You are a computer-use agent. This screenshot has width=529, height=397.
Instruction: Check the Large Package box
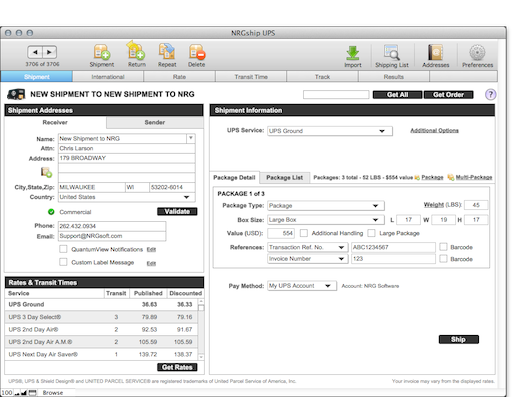tap(371, 233)
